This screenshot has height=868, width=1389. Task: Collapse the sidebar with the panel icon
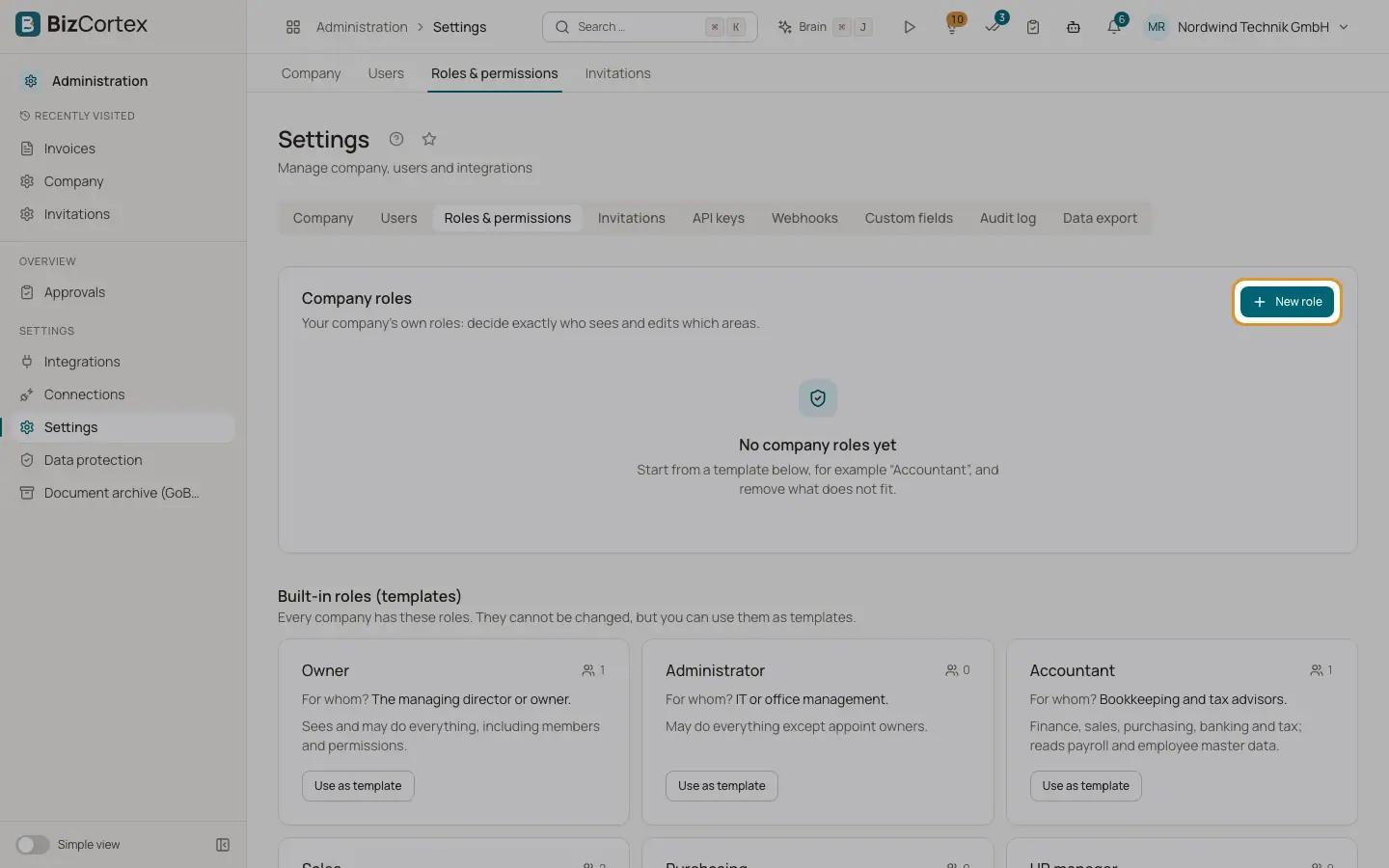[223, 845]
